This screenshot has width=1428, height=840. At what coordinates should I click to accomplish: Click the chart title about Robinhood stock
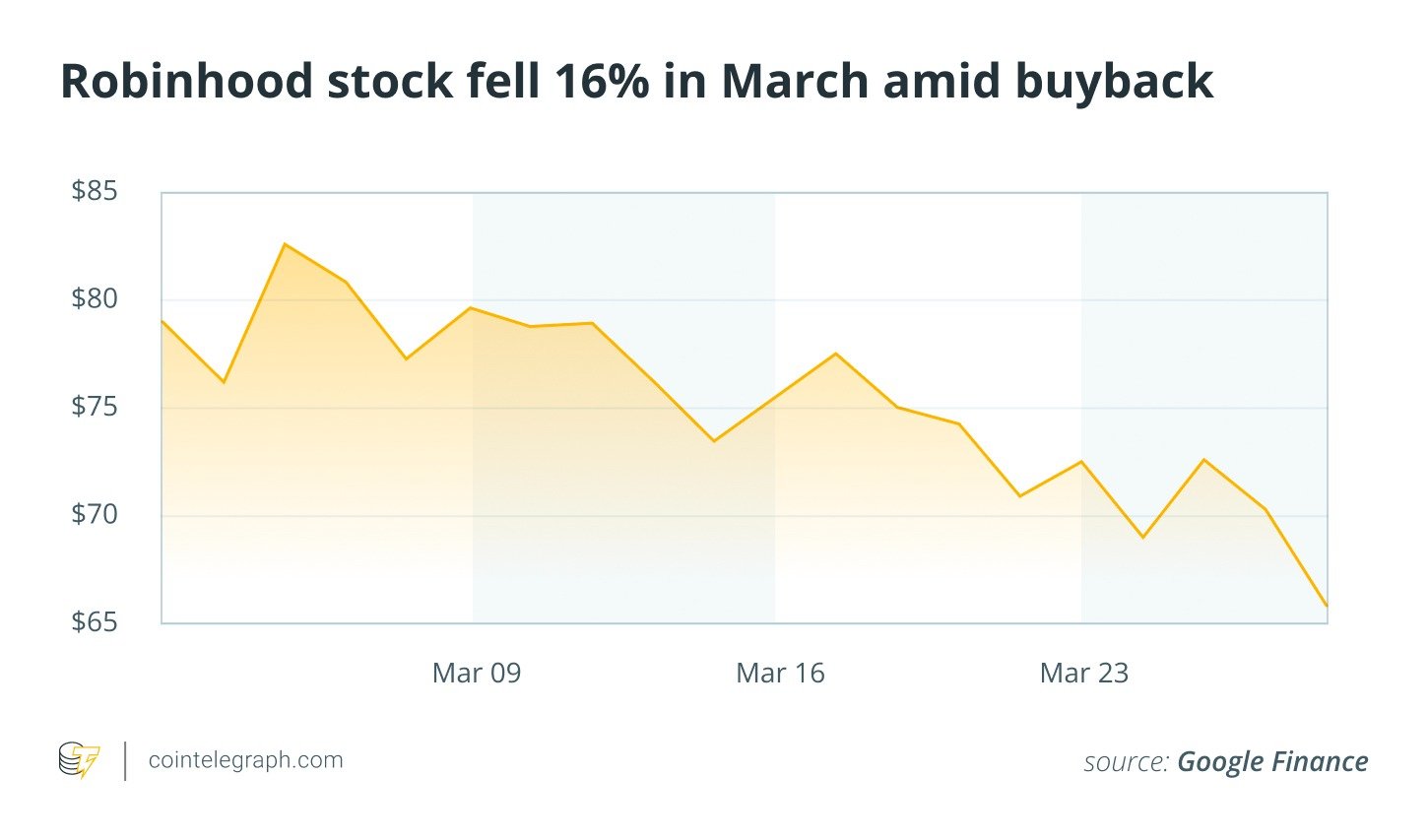636,81
